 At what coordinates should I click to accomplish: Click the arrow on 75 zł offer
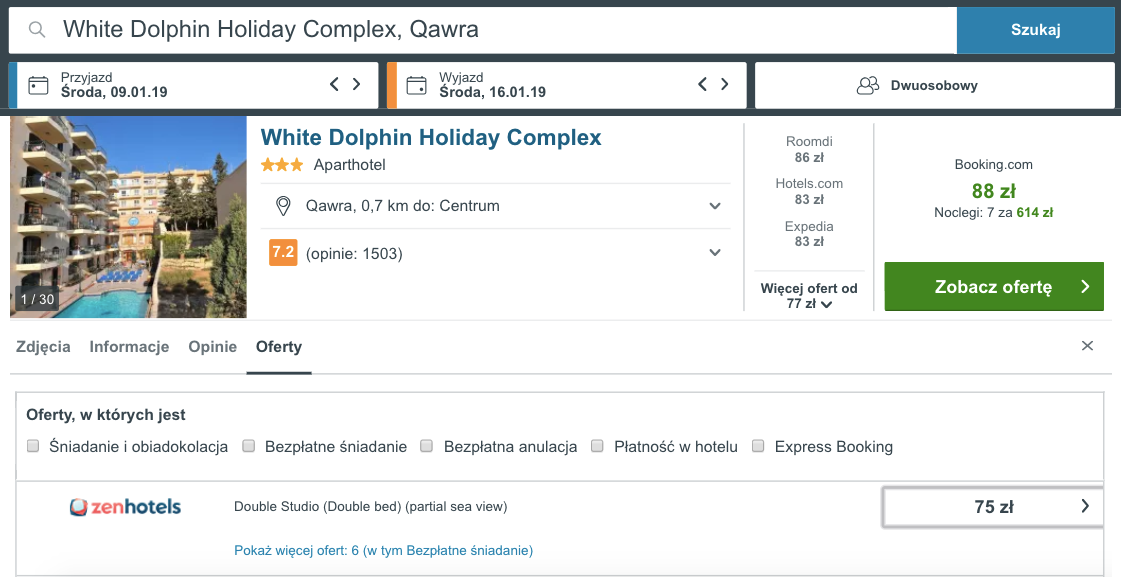(1085, 506)
